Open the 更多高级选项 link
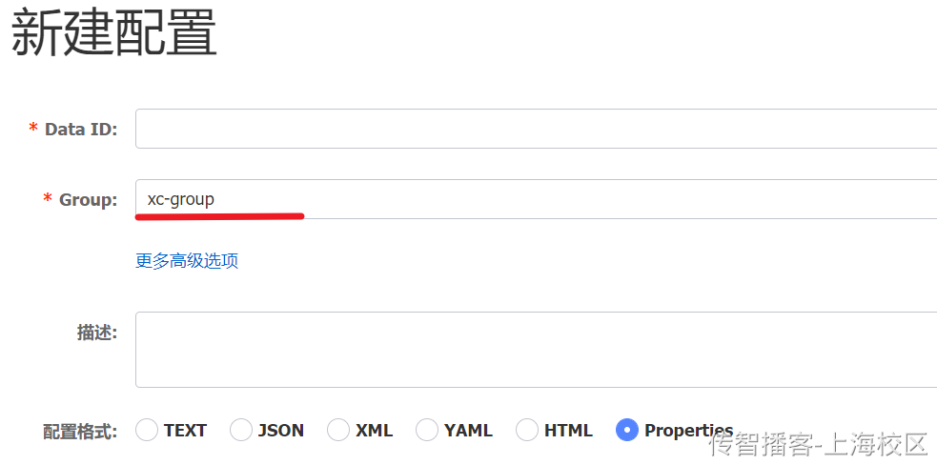Viewport: 937px width, 465px height. [x=187, y=261]
